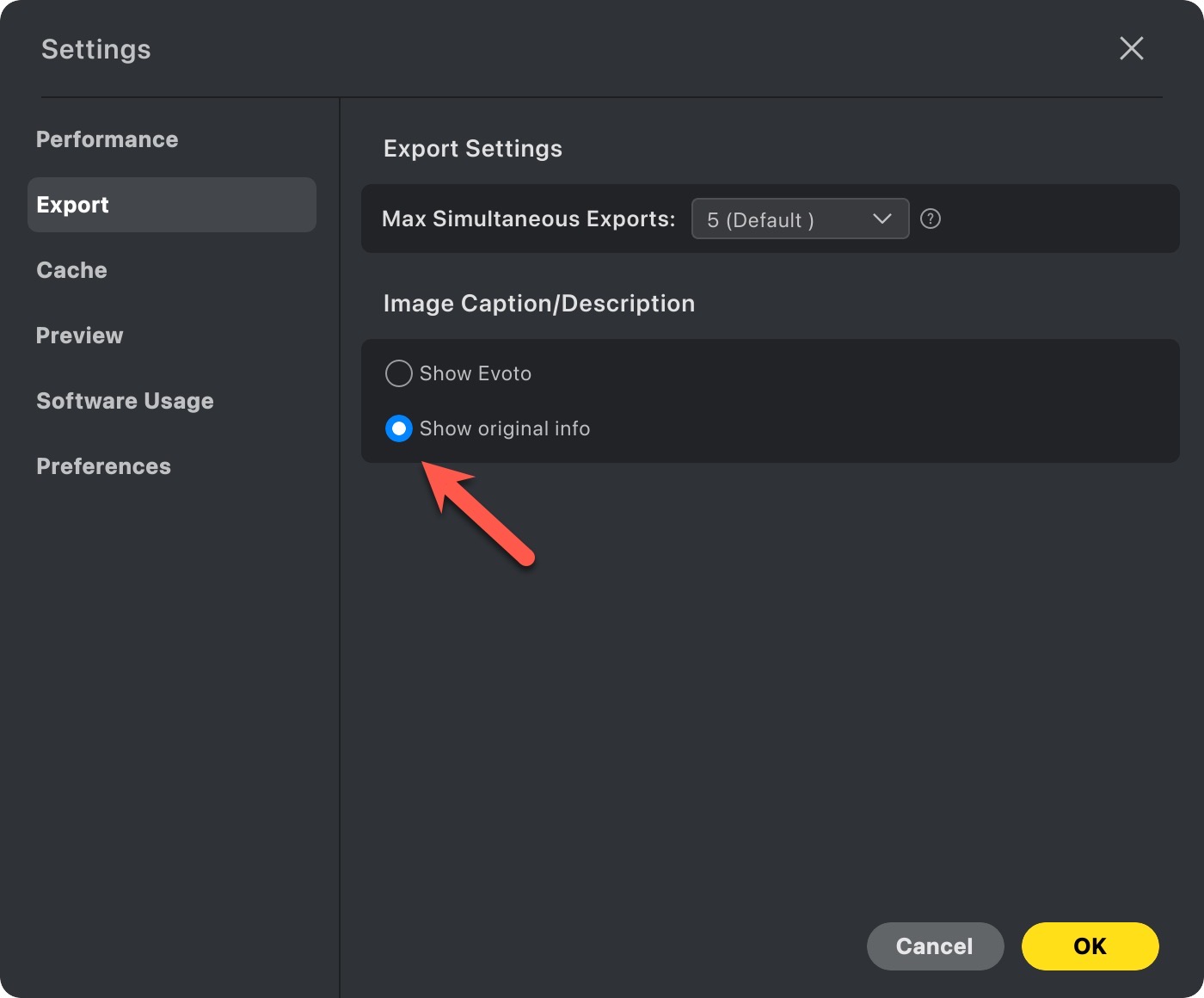Click the Settings dialog title
The width and height of the screenshot is (1204, 998).
pyautogui.click(x=95, y=49)
